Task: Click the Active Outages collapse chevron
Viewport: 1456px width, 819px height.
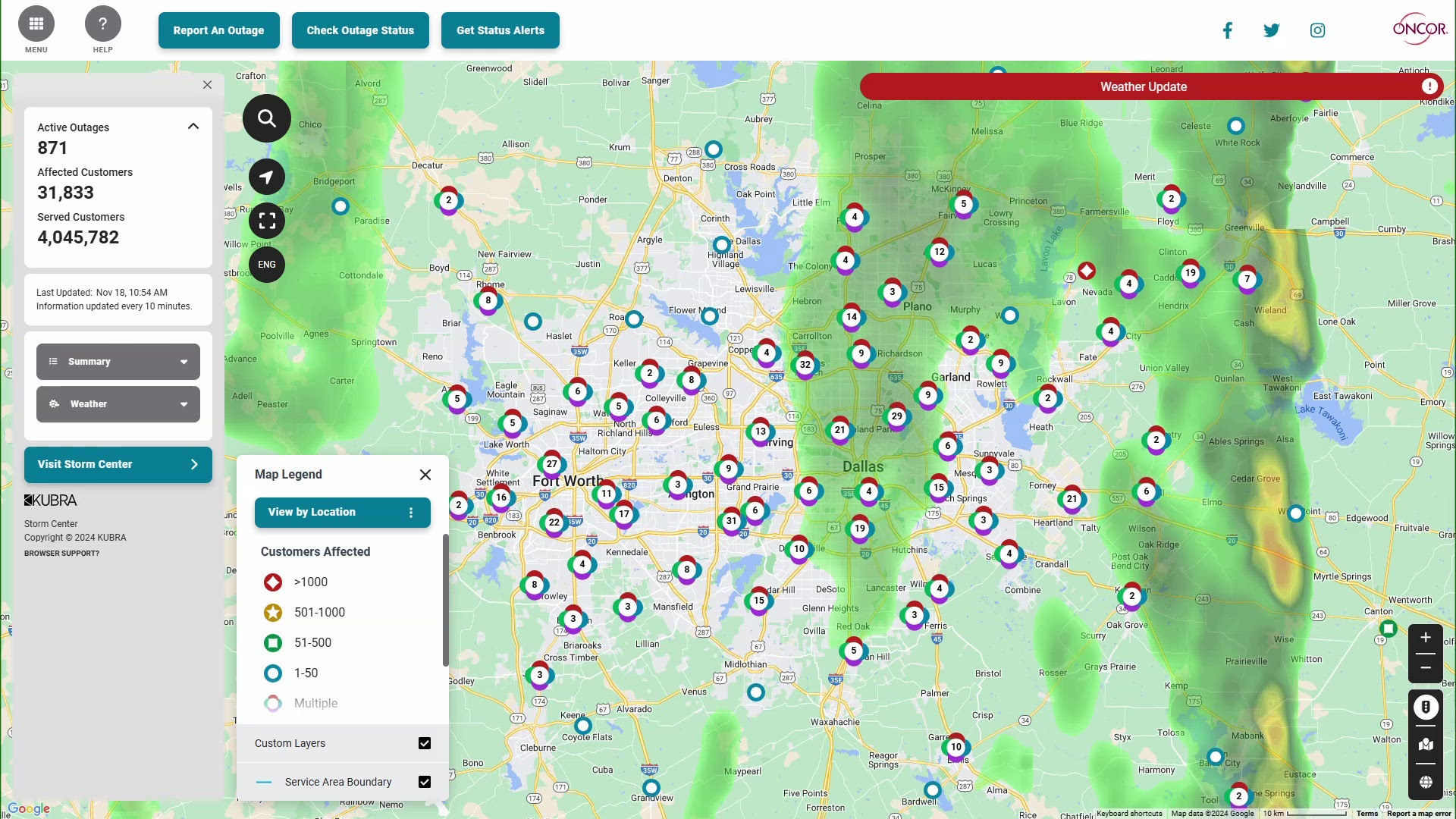Action: [x=193, y=126]
